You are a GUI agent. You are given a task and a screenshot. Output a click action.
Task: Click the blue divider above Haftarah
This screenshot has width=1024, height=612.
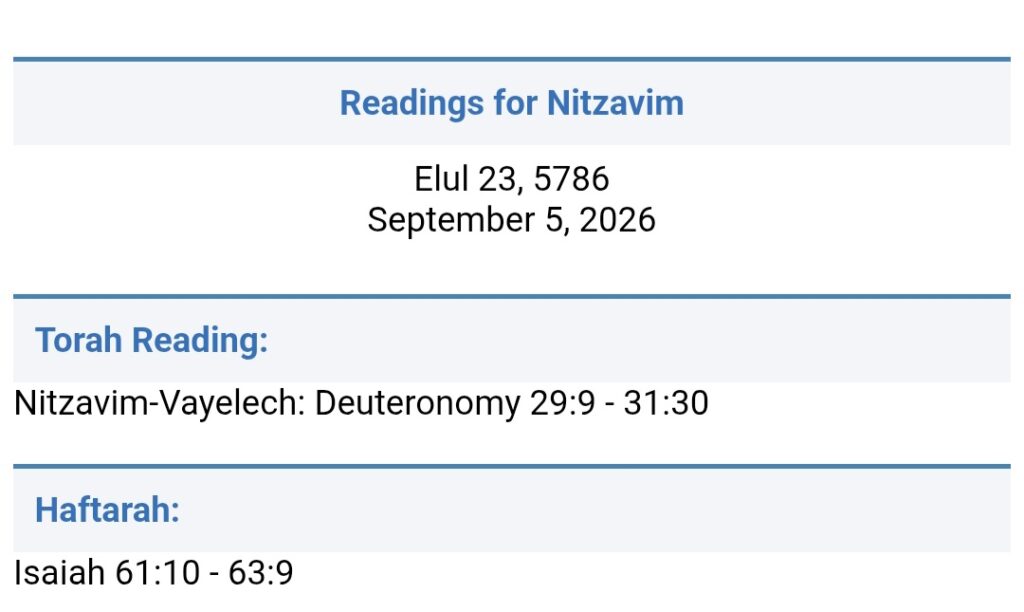(x=511, y=466)
